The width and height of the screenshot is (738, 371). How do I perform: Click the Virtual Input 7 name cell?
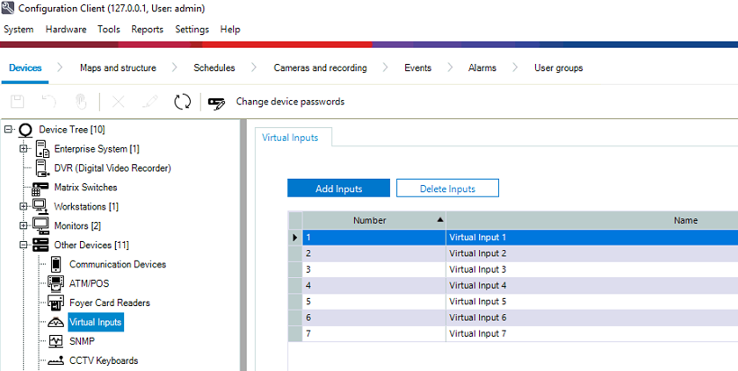point(592,333)
